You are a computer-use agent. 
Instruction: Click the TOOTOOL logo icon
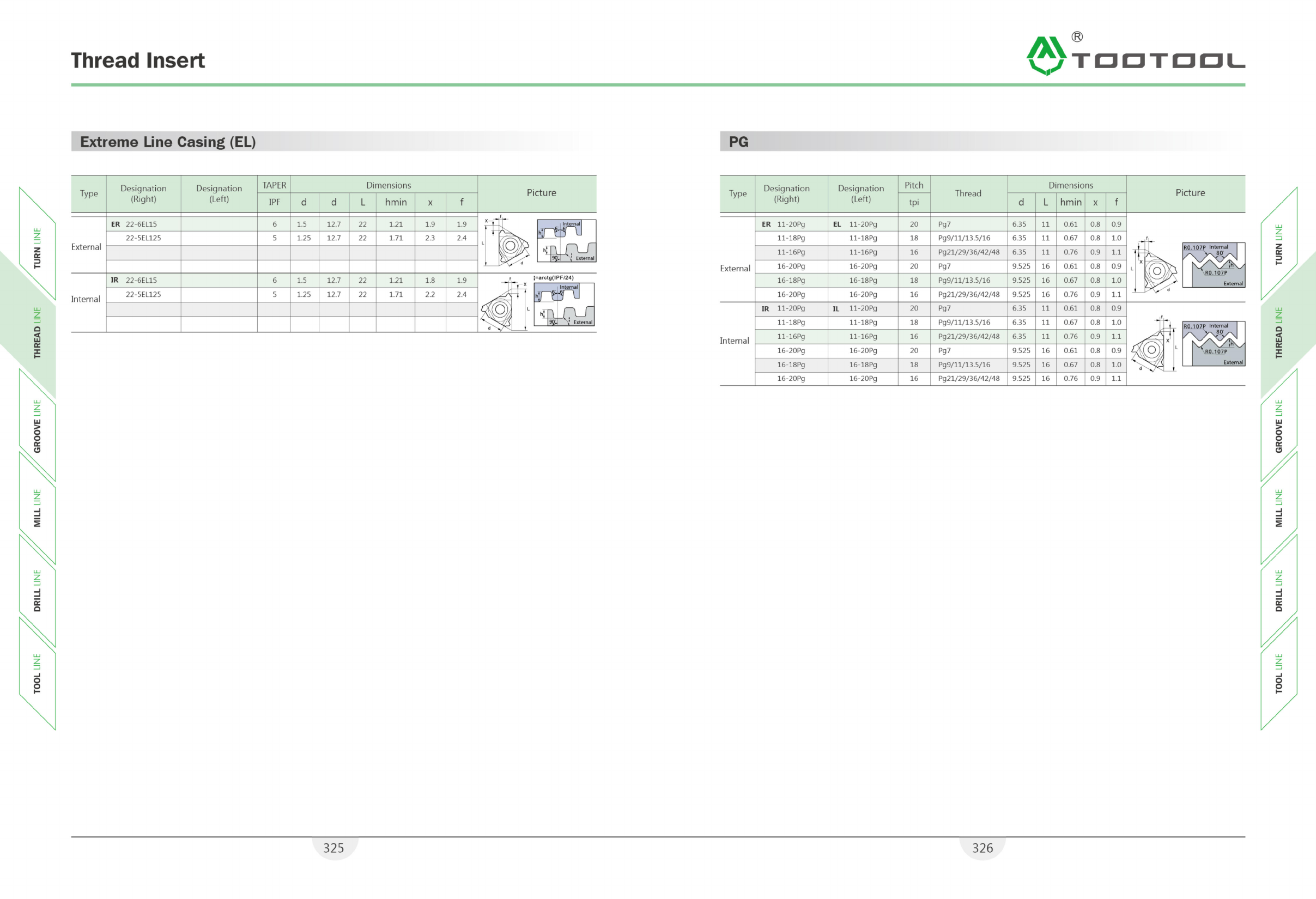coord(1046,56)
